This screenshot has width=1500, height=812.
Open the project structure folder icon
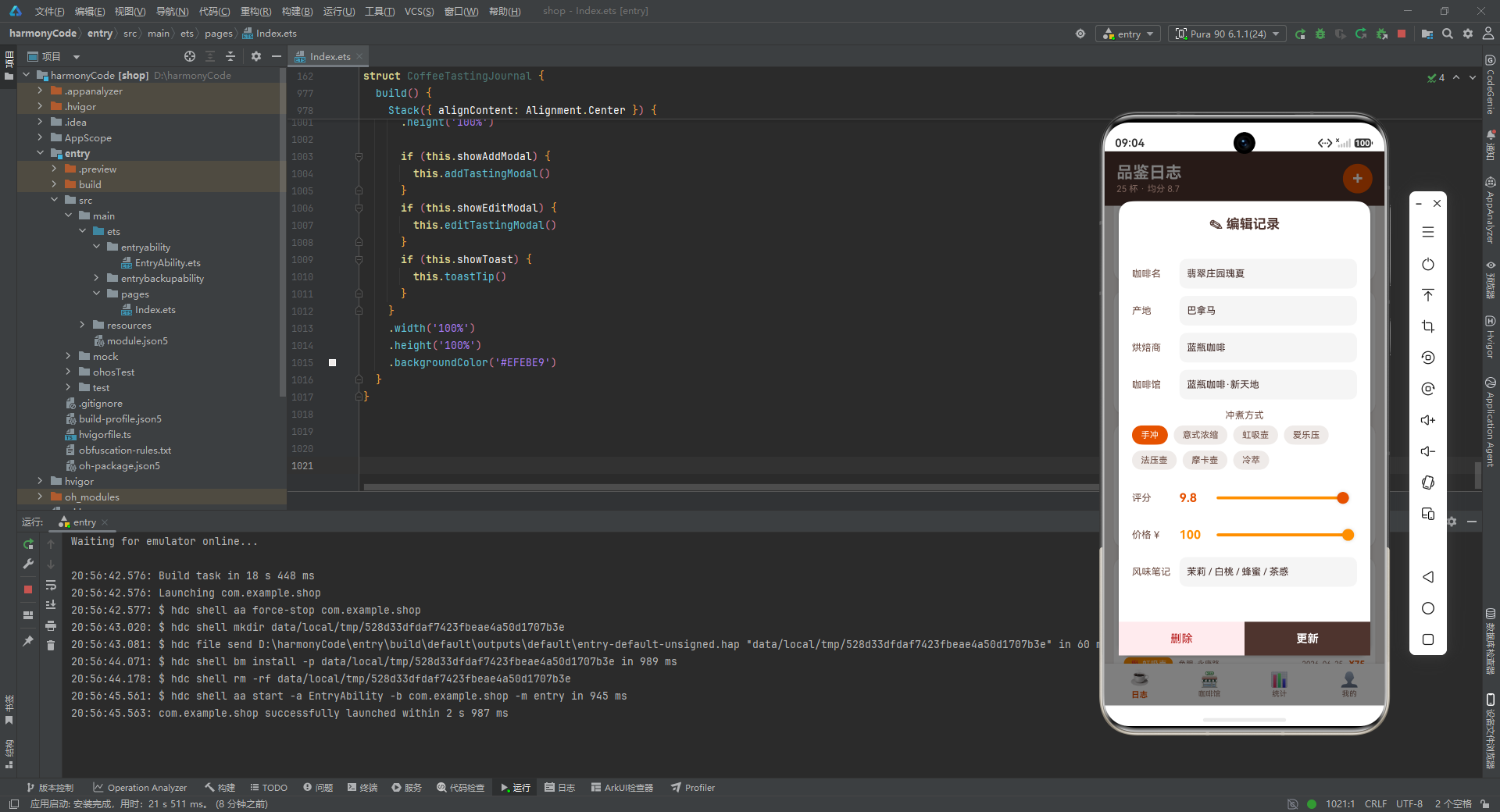coord(1427,34)
